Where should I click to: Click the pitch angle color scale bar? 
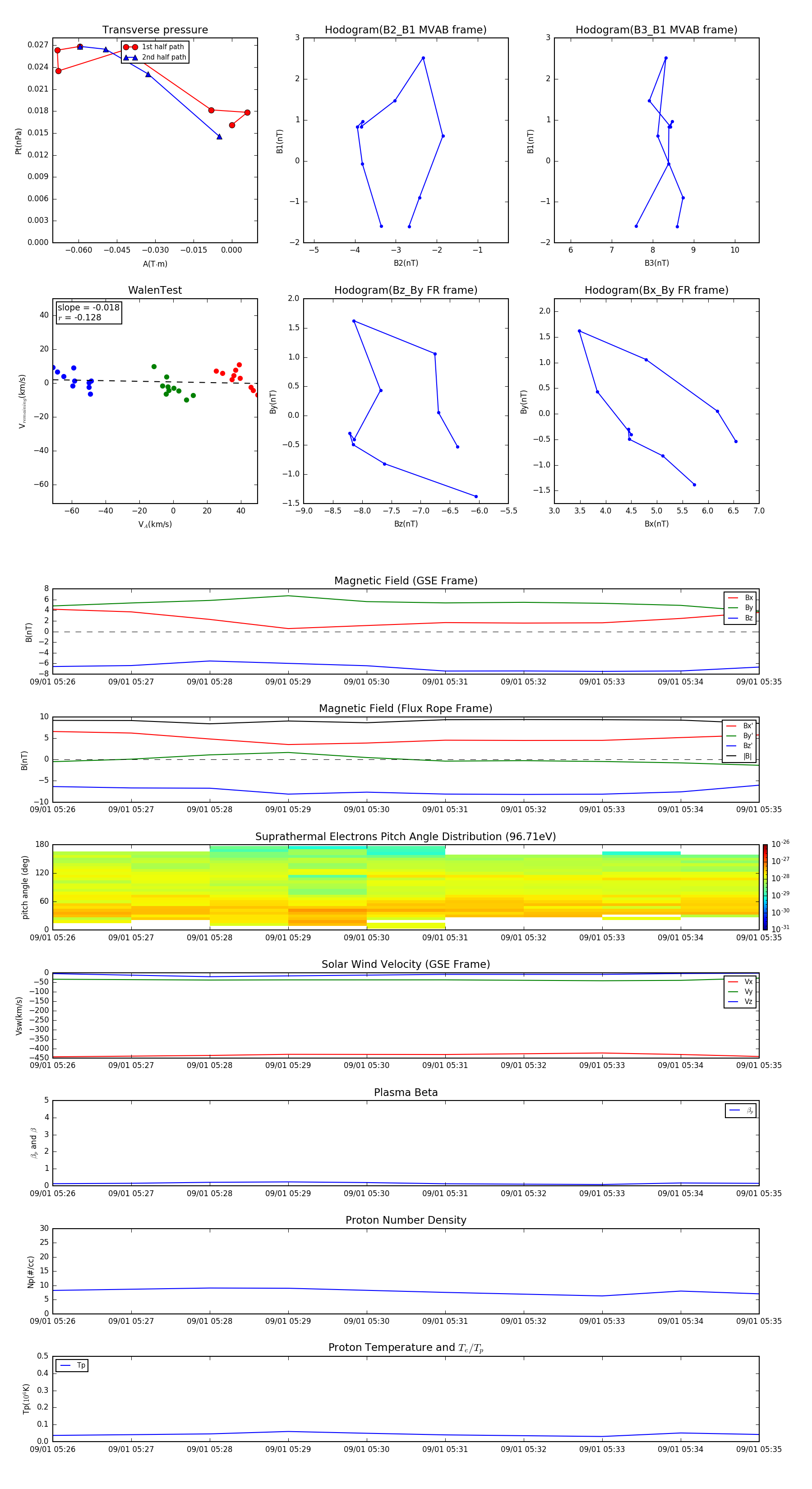(765, 887)
